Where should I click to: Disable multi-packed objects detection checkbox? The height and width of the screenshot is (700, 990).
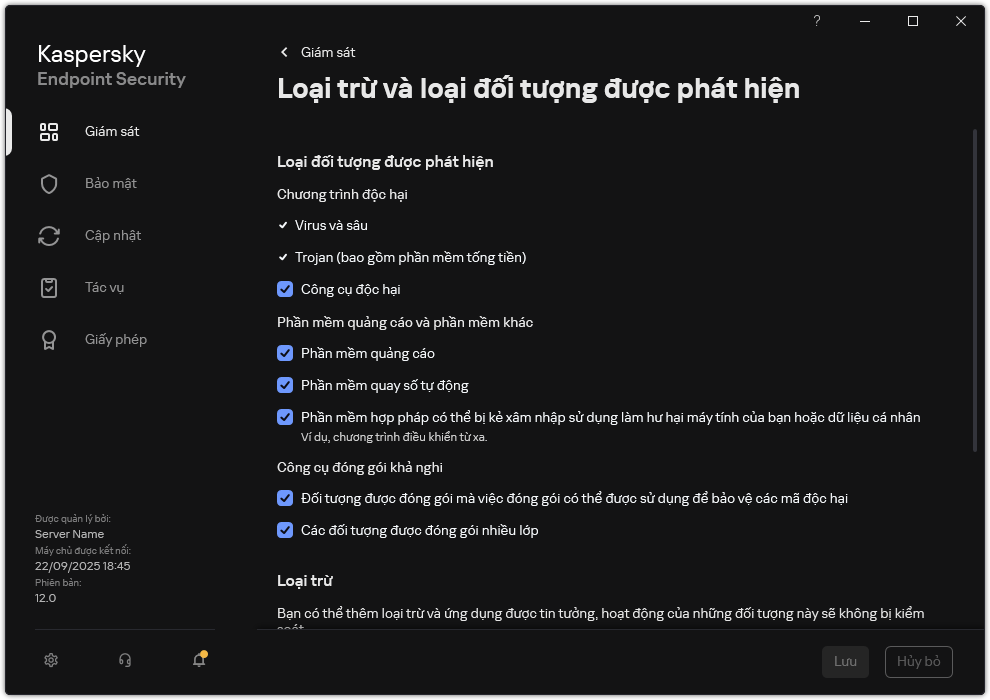click(285, 530)
